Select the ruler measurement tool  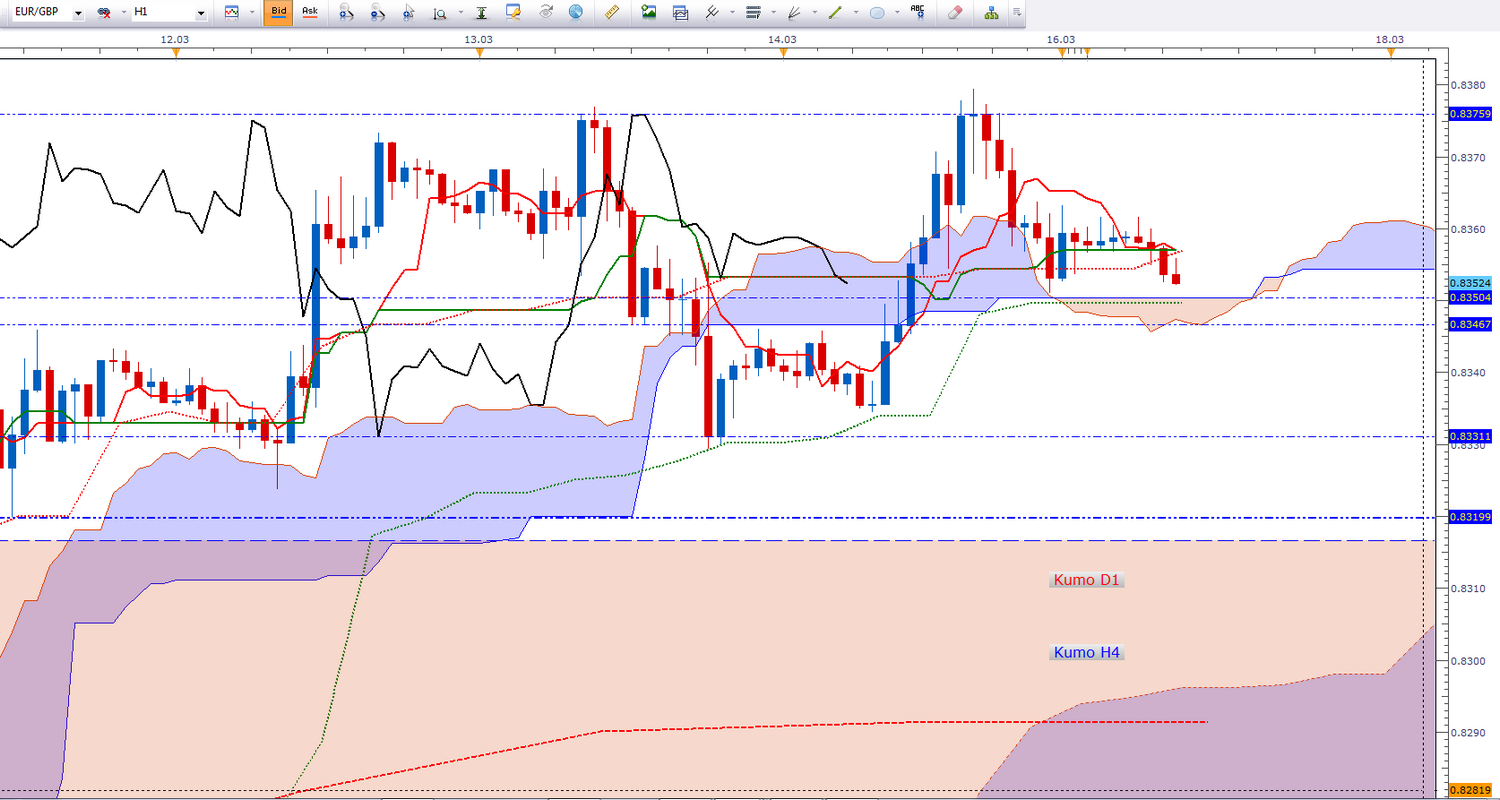[x=613, y=13]
